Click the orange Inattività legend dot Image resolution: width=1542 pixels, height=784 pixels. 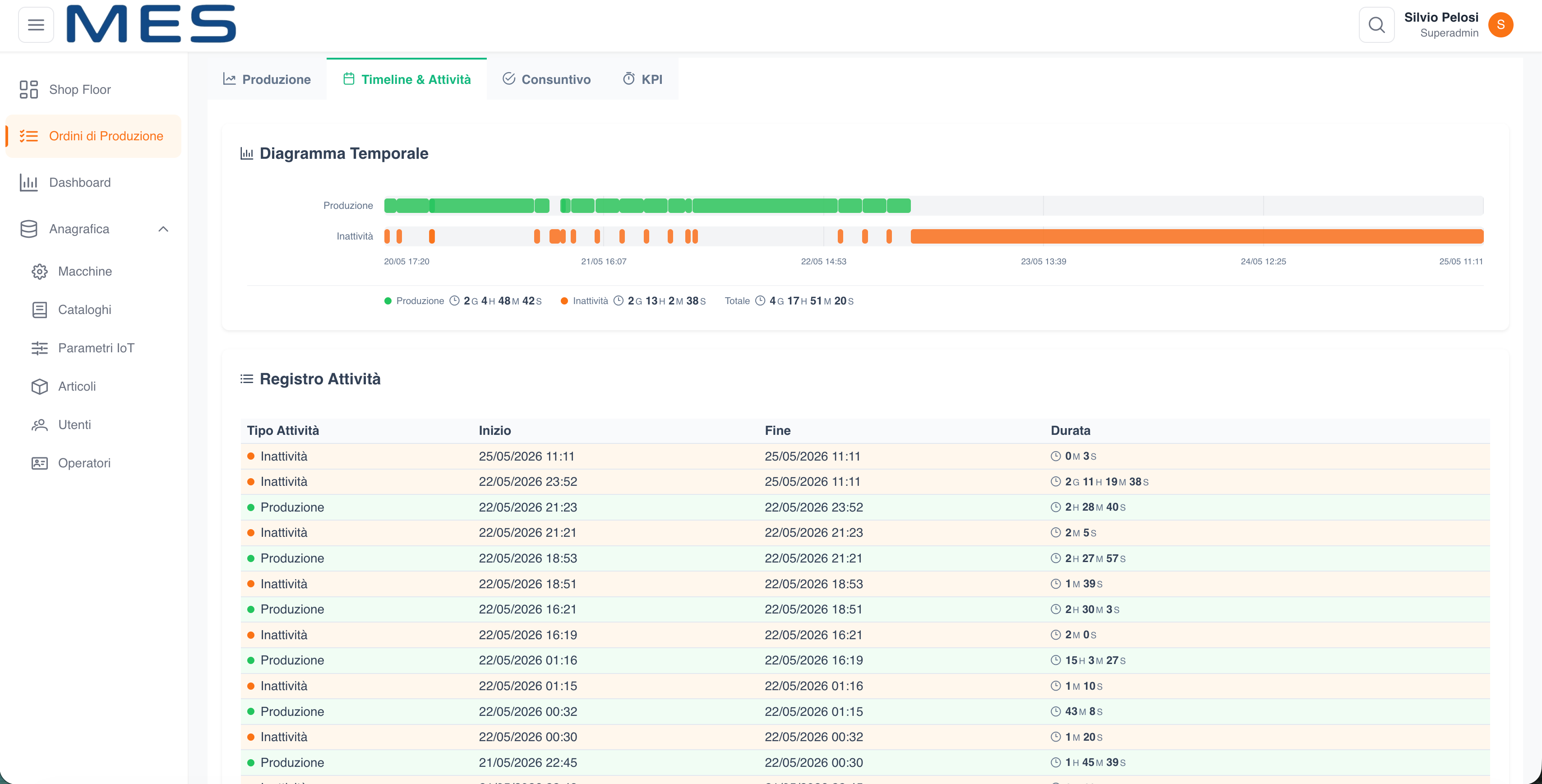[x=564, y=301]
